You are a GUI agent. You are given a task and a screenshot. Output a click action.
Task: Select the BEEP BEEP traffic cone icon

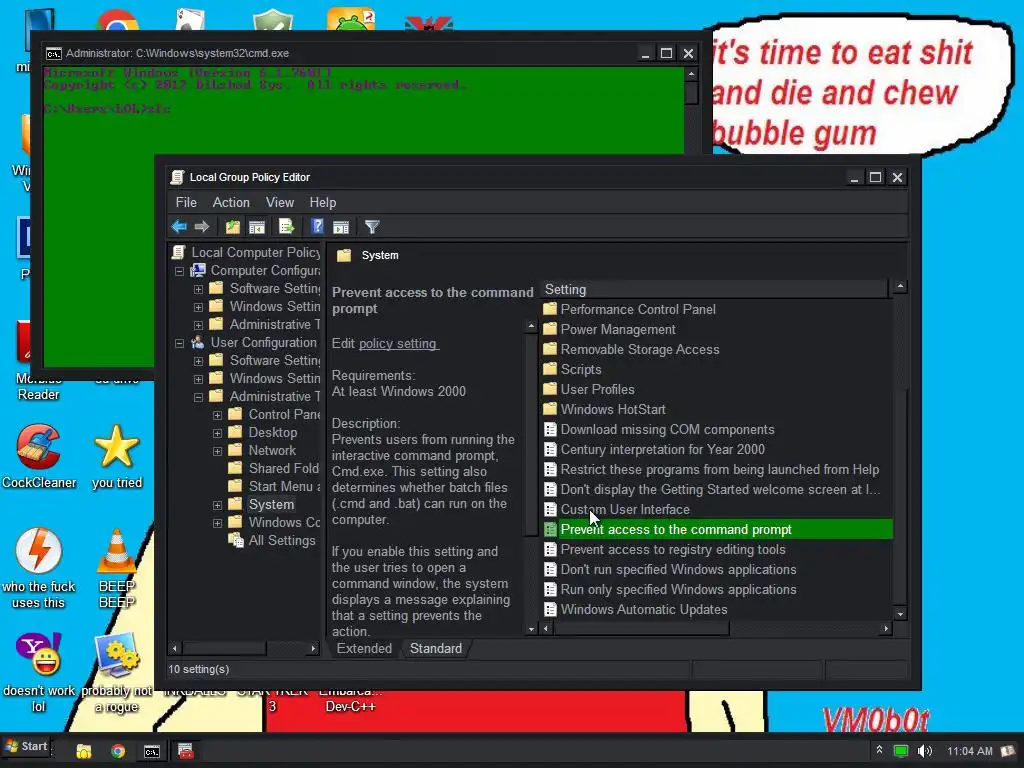coord(117,568)
